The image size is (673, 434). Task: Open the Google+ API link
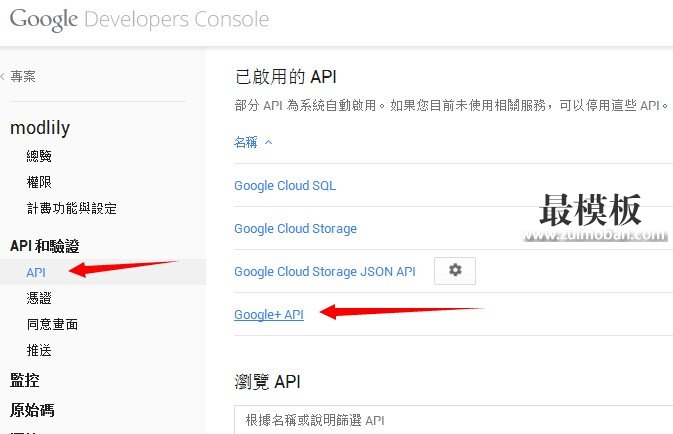[x=269, y=315]
